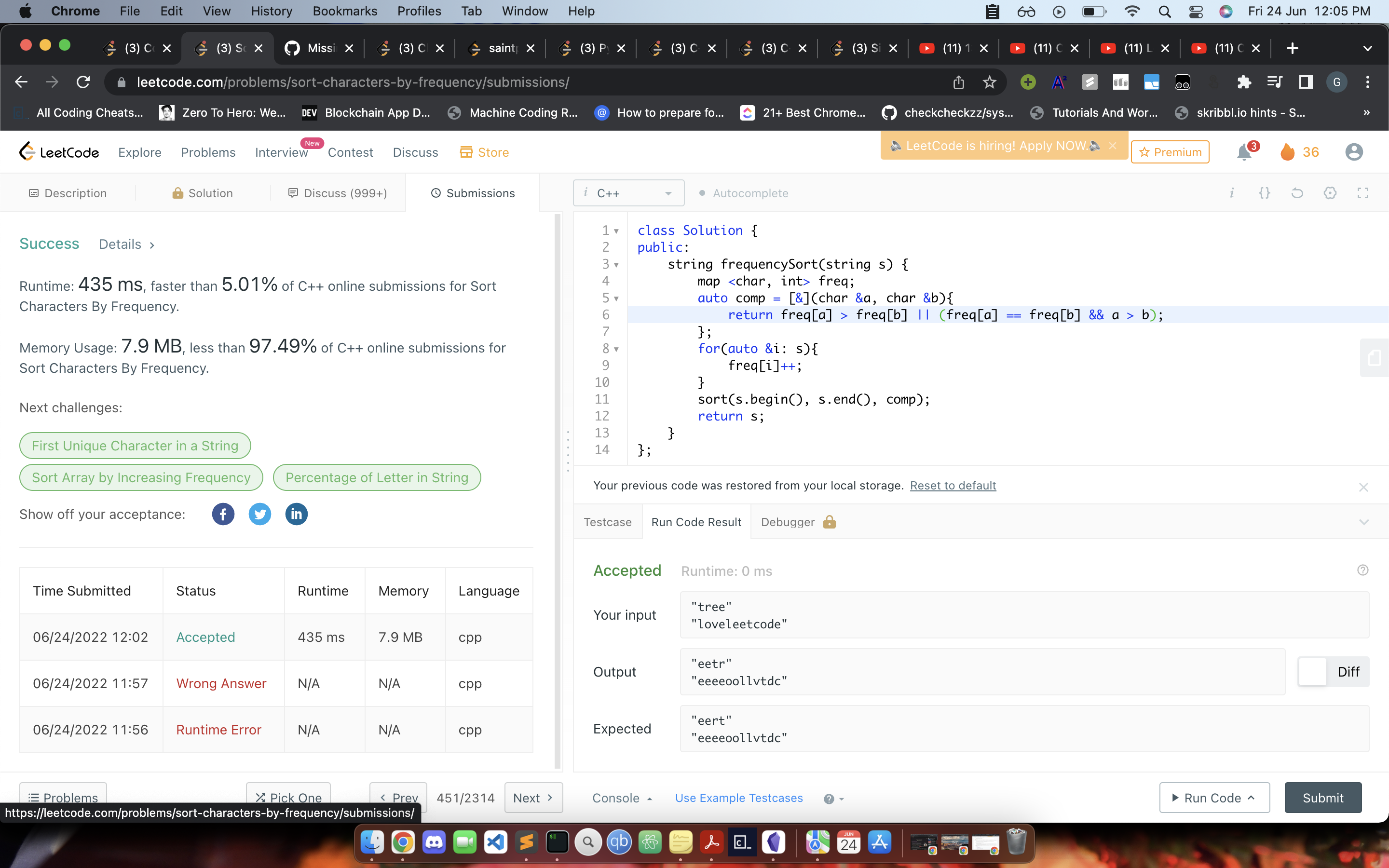The height and width of the screenshot is (868, 1389).
Task: Share acceptance on Facebook icon
Action: [223, 514]
